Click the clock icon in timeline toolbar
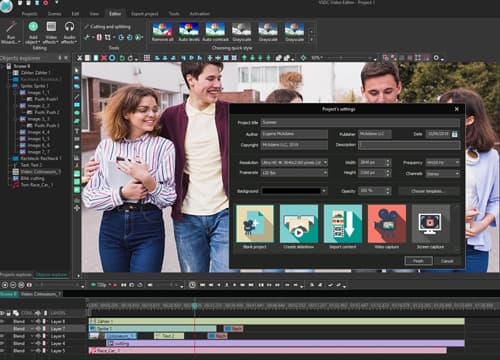The height and width of the screenshot is (360, 500). [192, 285]
